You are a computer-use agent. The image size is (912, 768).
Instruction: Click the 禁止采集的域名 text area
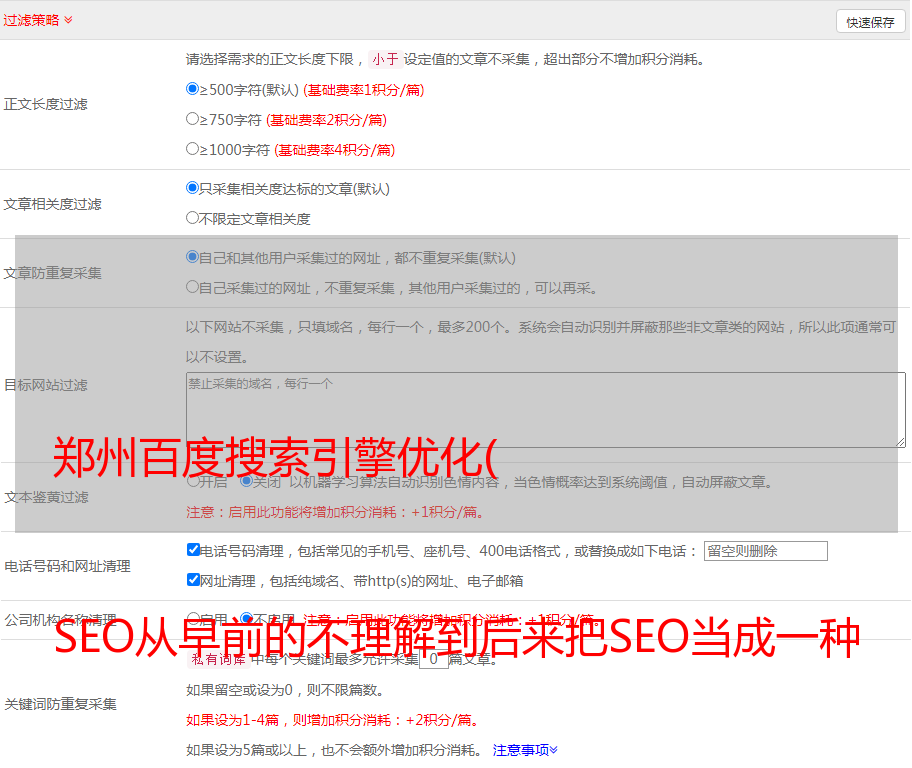coord(545,409)
